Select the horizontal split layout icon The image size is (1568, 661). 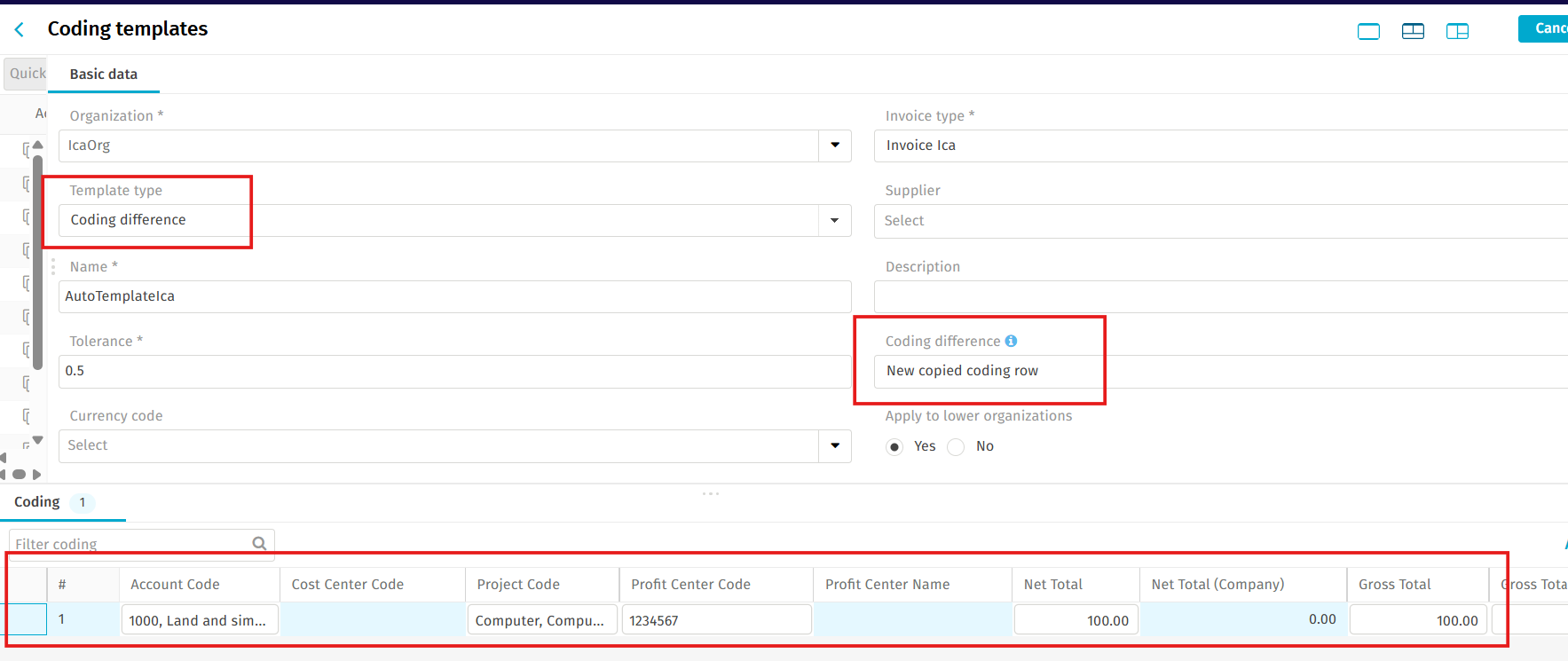click(1413, 32)
